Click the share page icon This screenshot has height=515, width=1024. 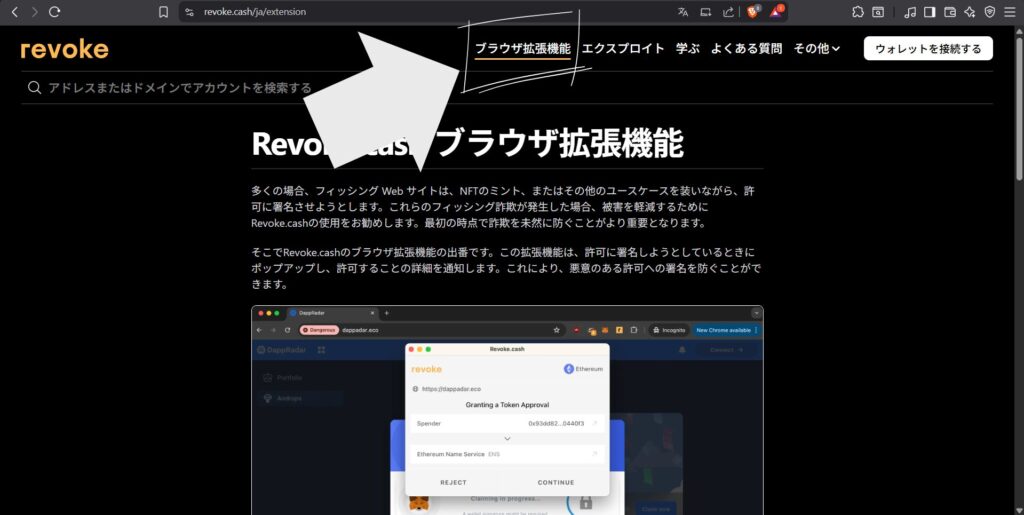[728, 12]
